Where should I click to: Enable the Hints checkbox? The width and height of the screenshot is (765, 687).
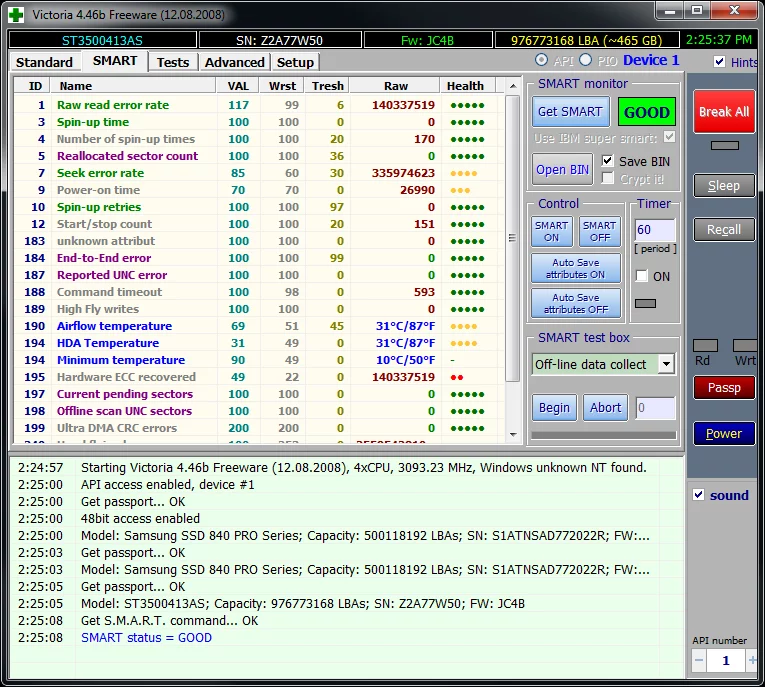point(720,62)
